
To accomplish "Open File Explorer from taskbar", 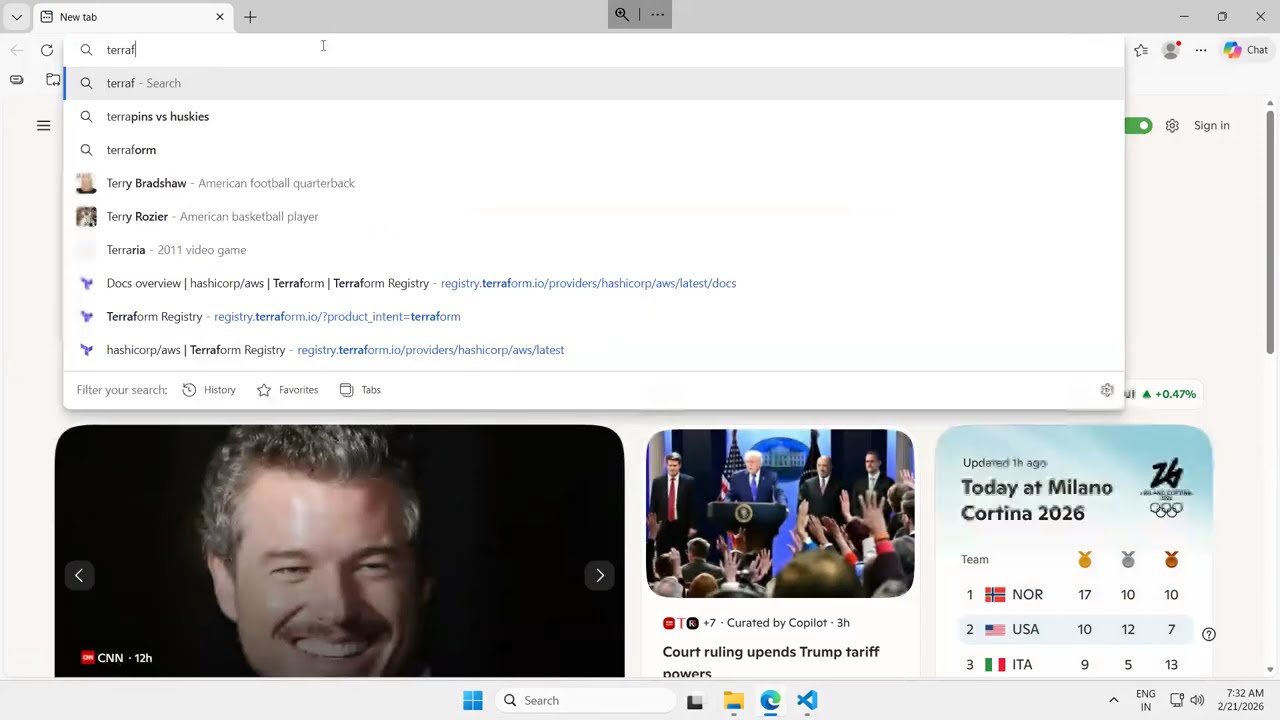I will tap(733, 701).
